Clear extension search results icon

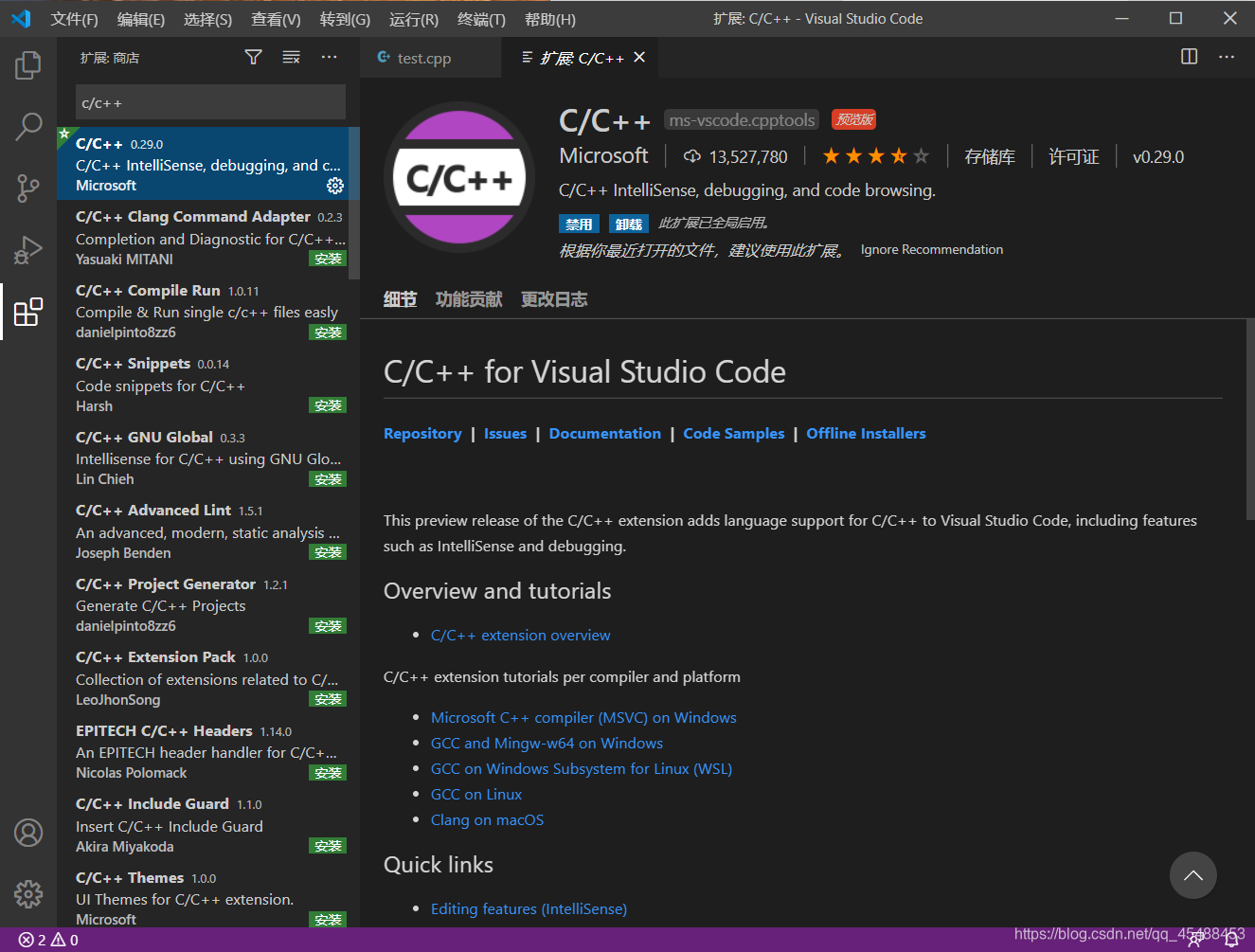[x=291, y=58]
